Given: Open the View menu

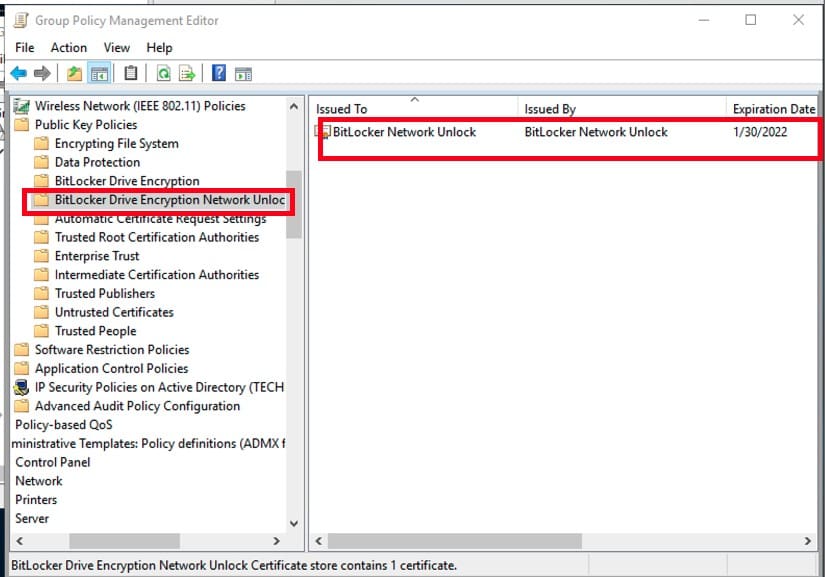Looking at the screenshot, I should click(x=117, y=47).
